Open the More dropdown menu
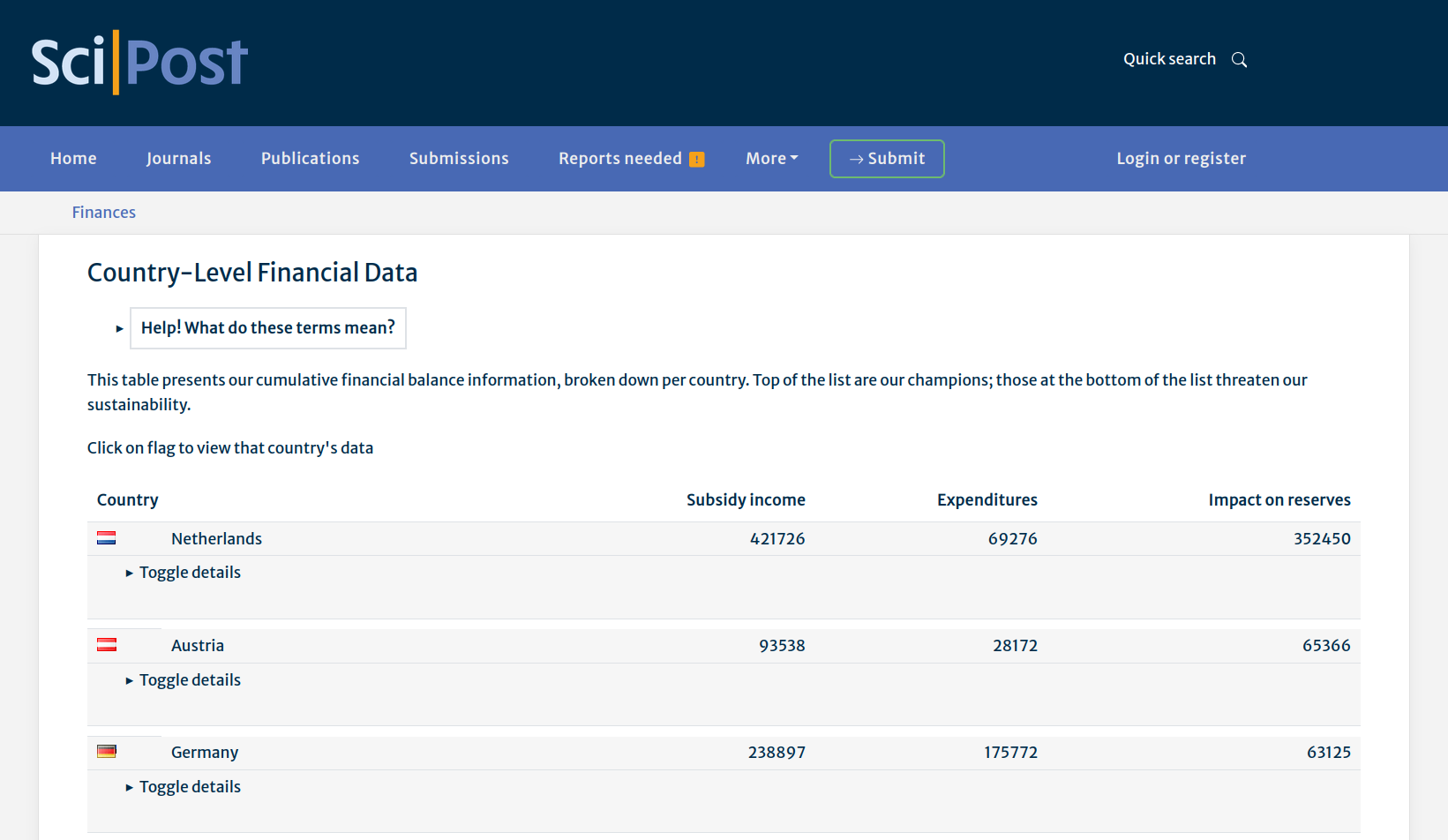This screenshot has height=840, width=1448. [771, 159]
